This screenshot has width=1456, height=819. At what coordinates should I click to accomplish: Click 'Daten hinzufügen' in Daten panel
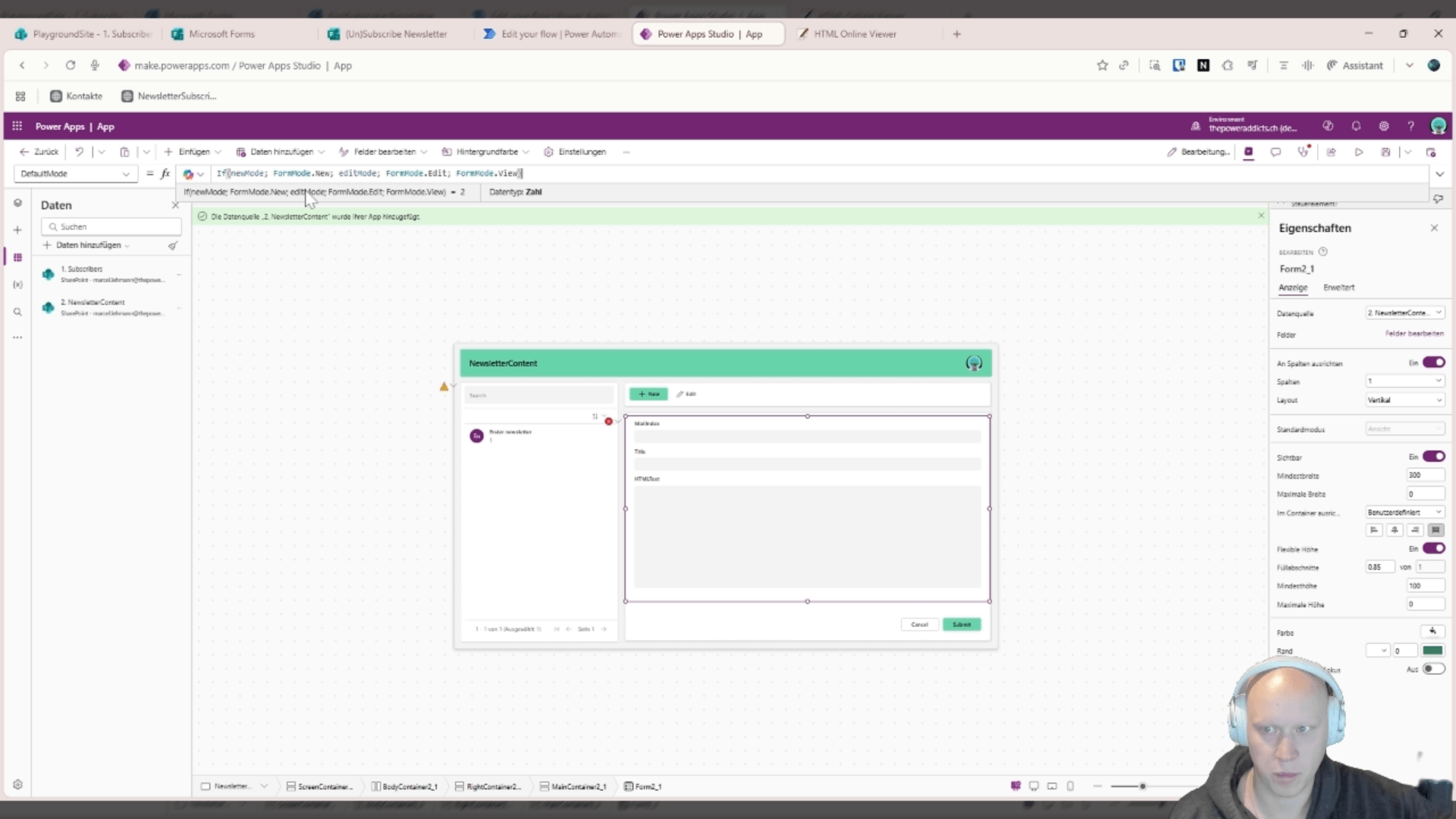(86, 245)
